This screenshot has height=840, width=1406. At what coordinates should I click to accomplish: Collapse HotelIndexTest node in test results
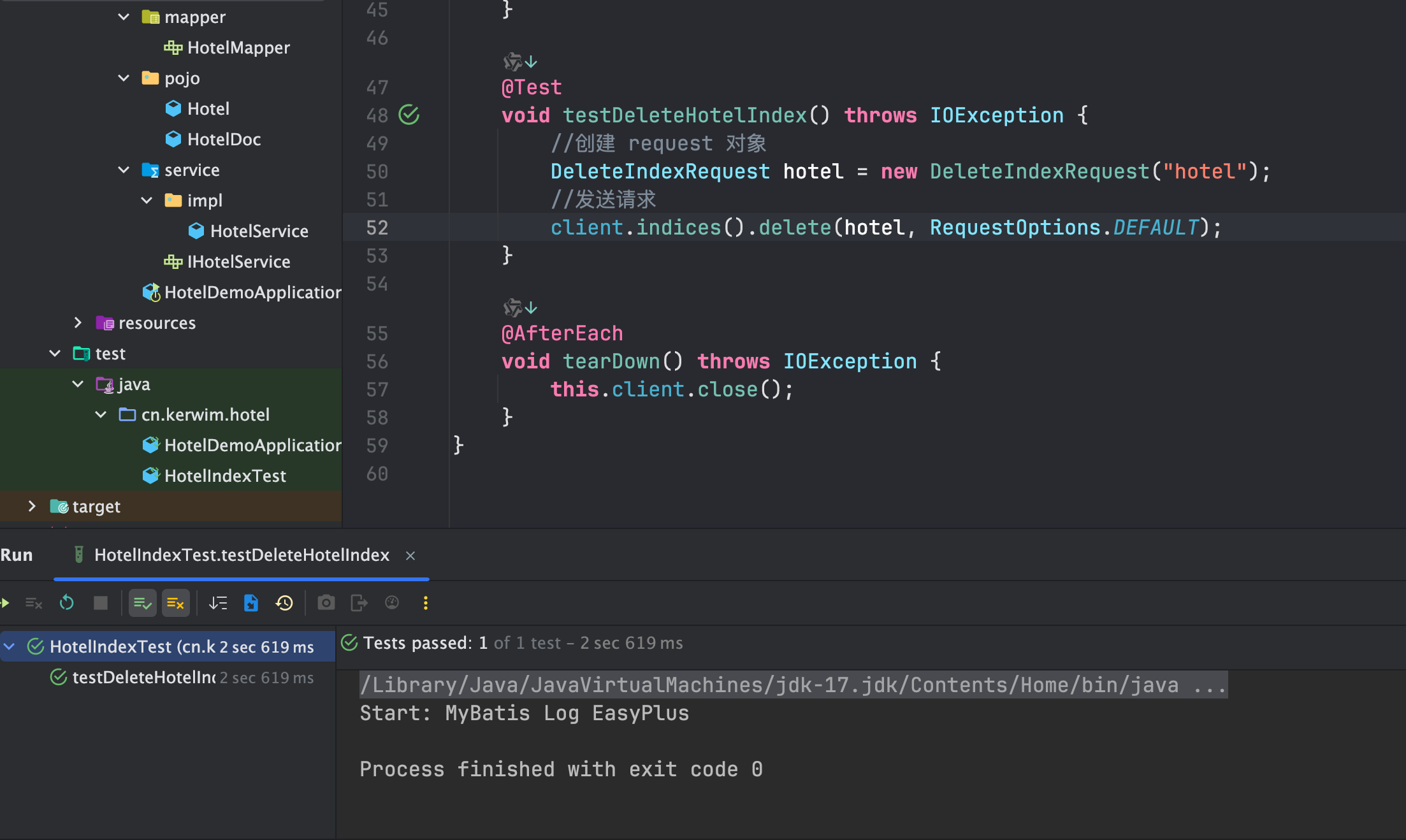click(x=9, y=647)
